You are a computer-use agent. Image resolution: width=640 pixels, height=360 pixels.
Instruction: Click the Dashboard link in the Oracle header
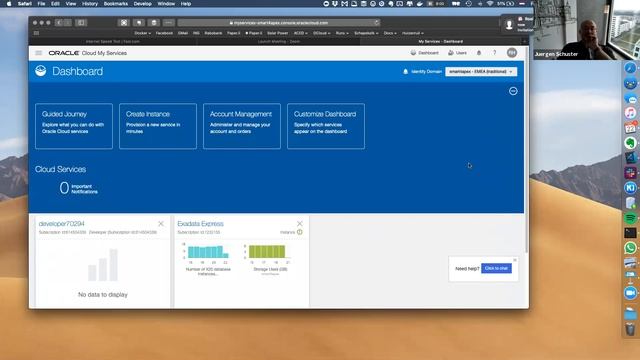(x=424, y=53)
